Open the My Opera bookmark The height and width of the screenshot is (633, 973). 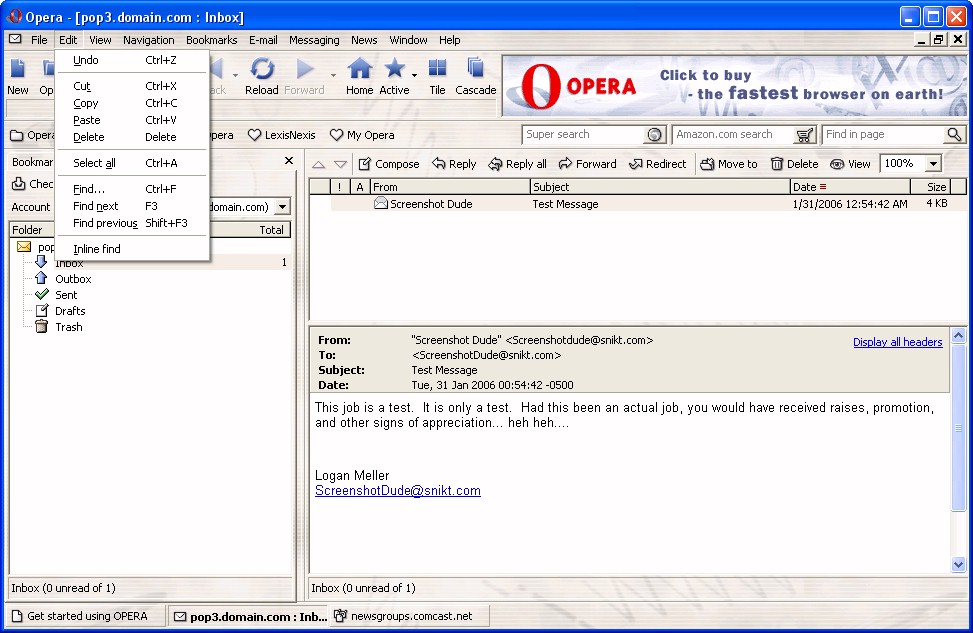[x=362, y=135]
